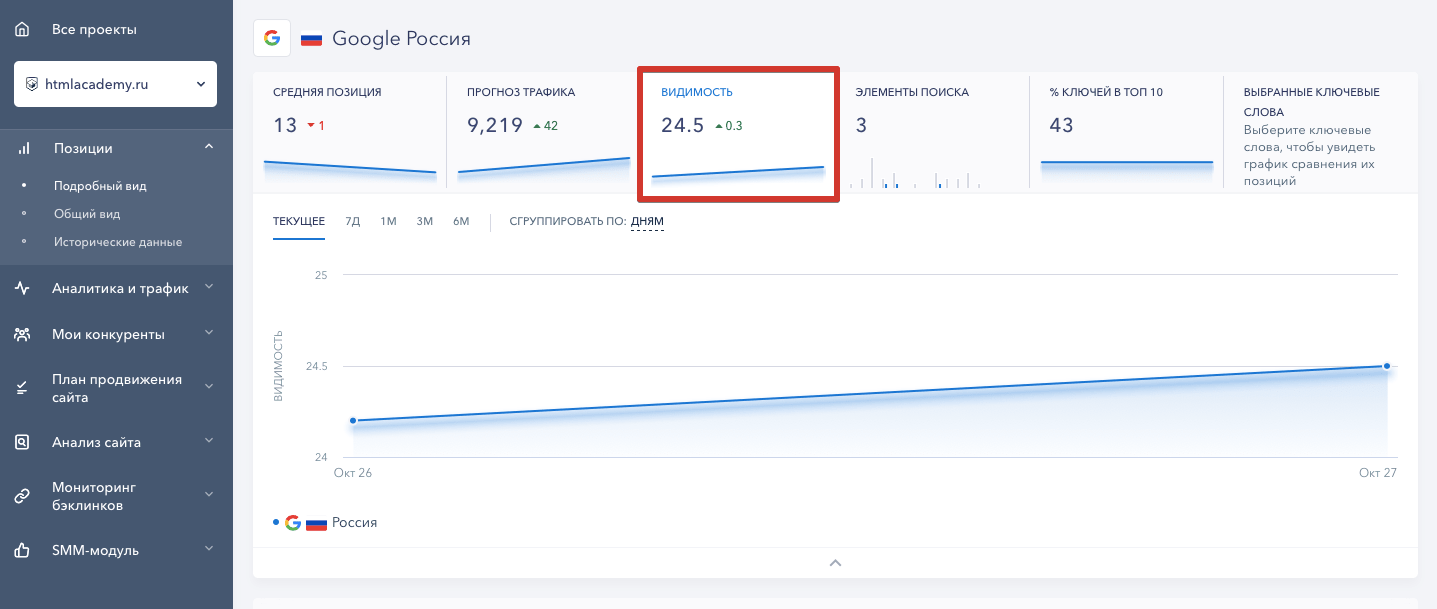This screenshot has width=1437, height=609.
Task: Click the Google icon in chart legend
Action: (x=293, y=523)
